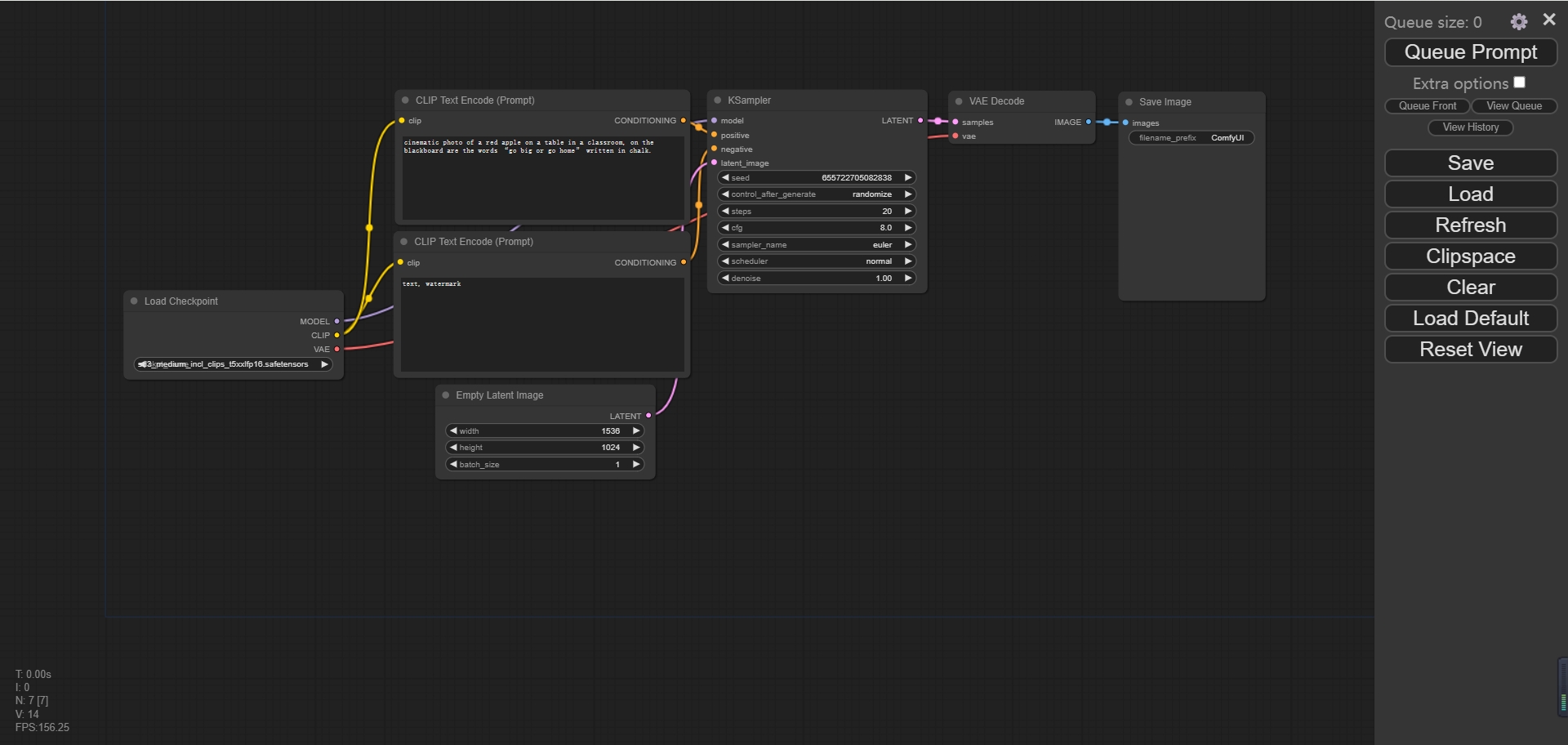The image size is (1568, 745).
Task: Click the Load workflow button
Action: (1471, 194)
